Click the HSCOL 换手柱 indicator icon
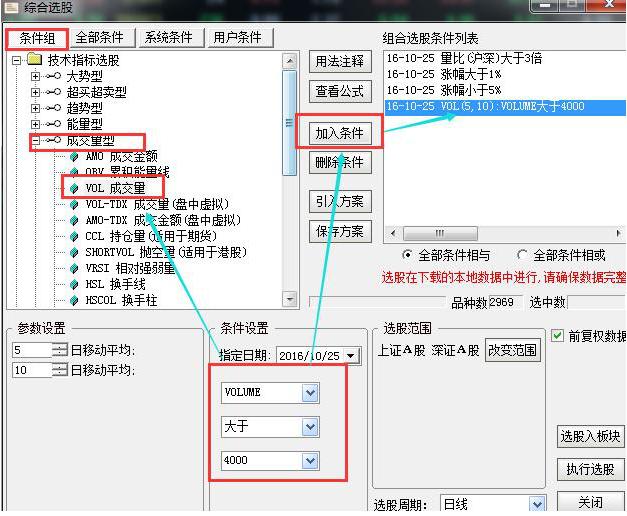Viewport: 627px width, 516px height. (74, 300)
